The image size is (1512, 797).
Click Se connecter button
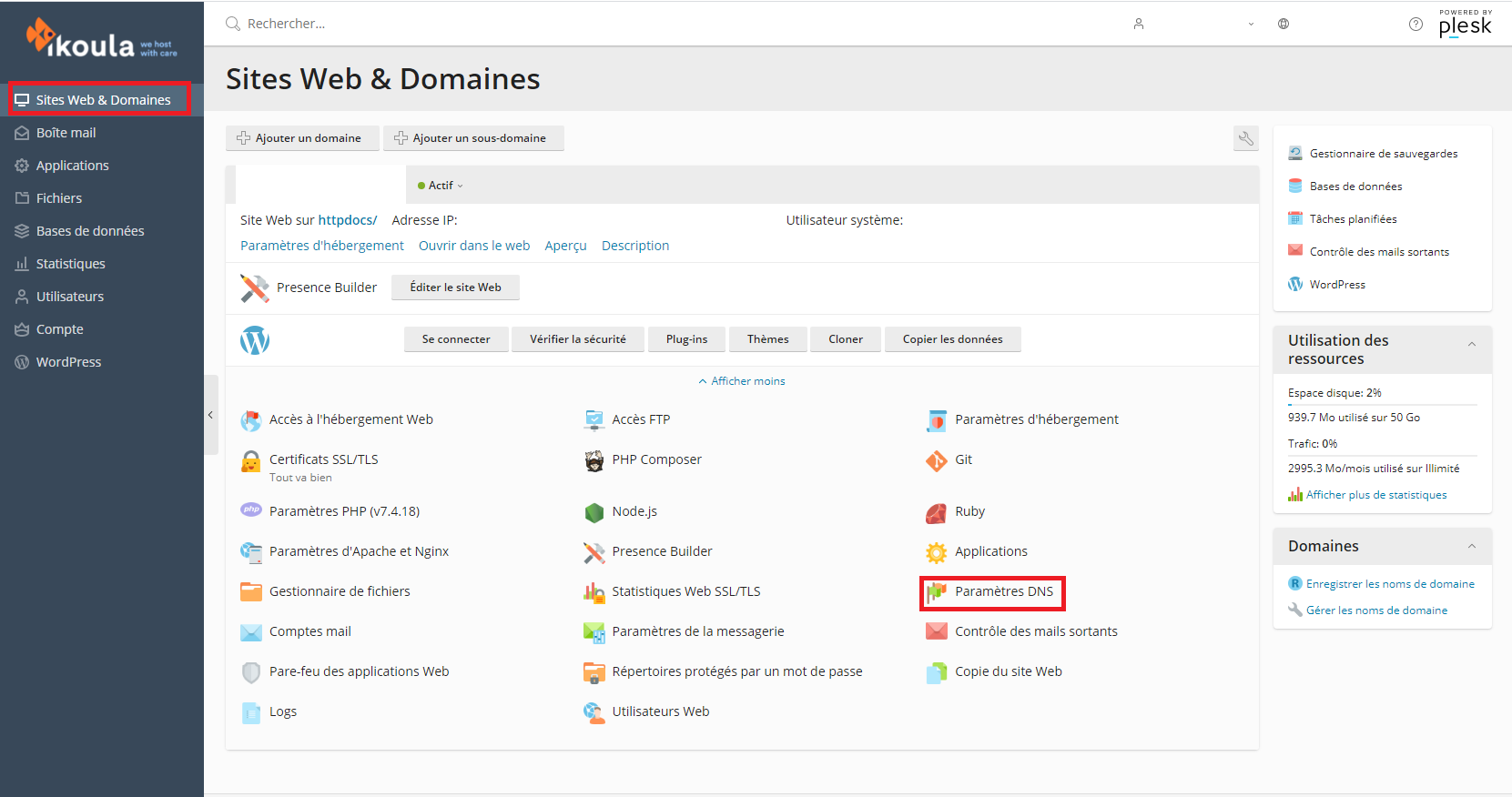point(456,339)
